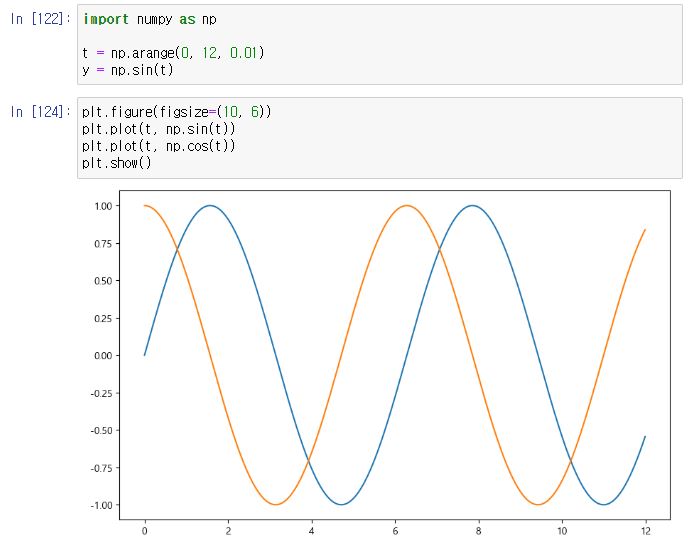Click x-axis tick label 2
The image size is (694, 548).
coord(228,531)
